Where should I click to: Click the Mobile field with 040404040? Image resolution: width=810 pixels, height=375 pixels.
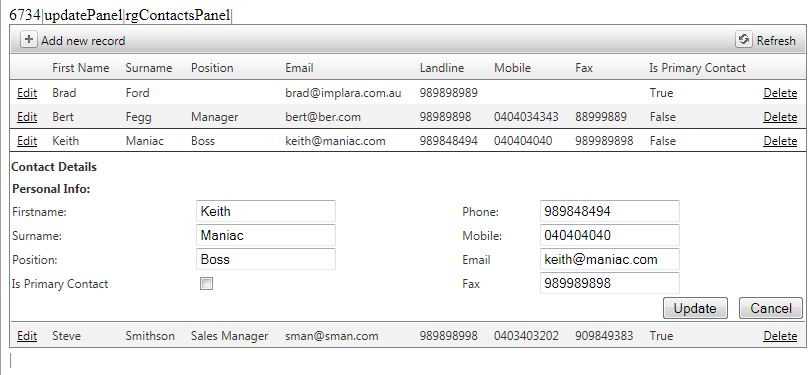[610, 236]
